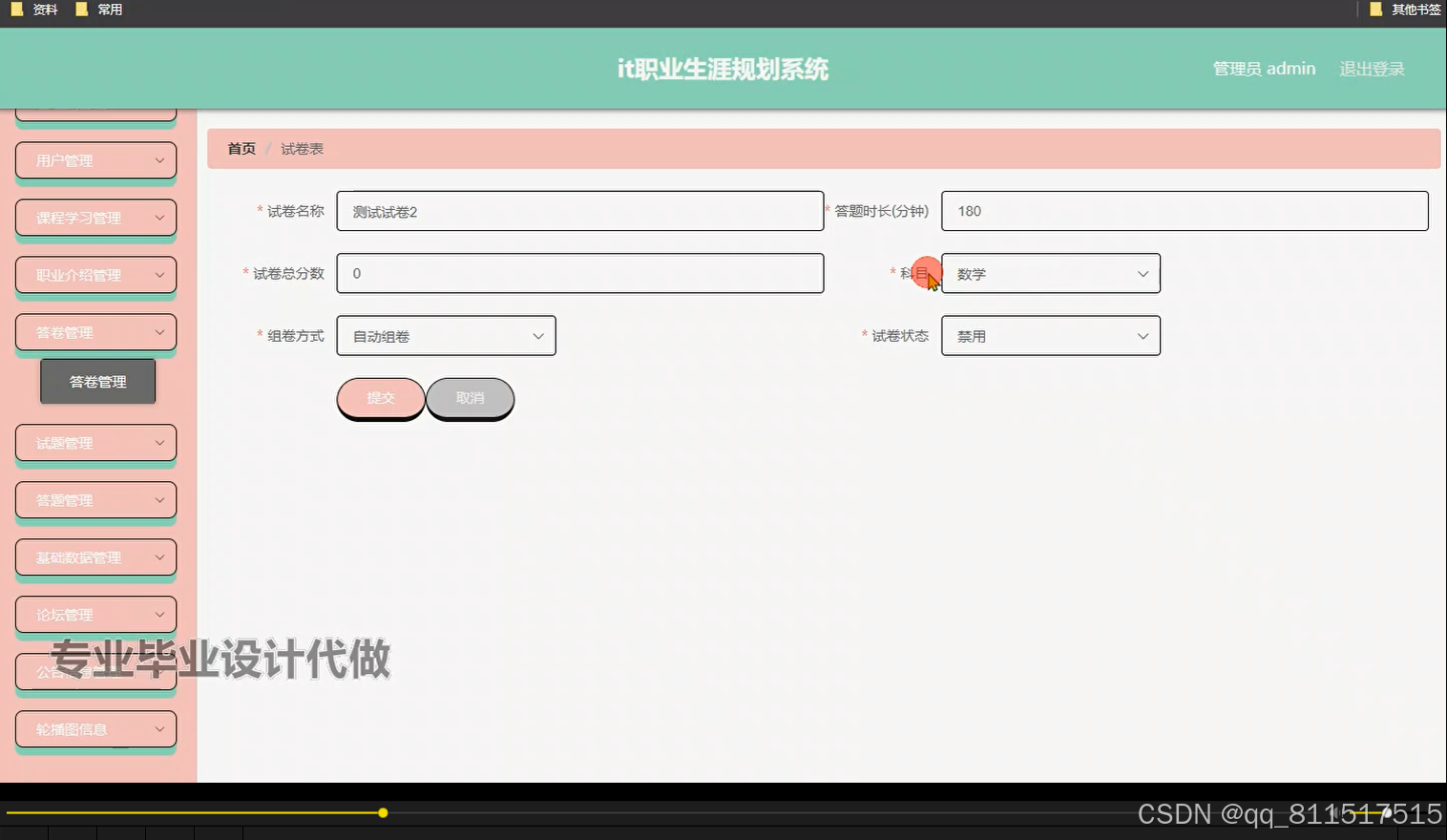Open the 科目 subject dropdown showing 数学
Viewport: 1447px width, 840px height.
(1050, 273)
